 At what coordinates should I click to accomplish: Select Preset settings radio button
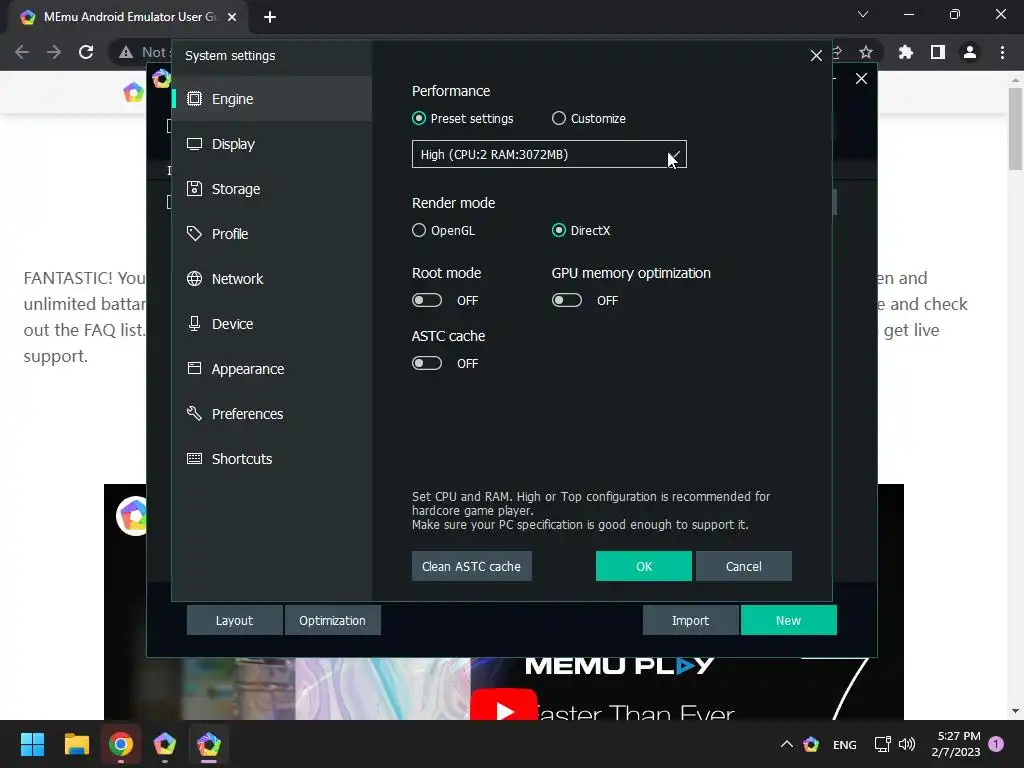tap(419, 118)
